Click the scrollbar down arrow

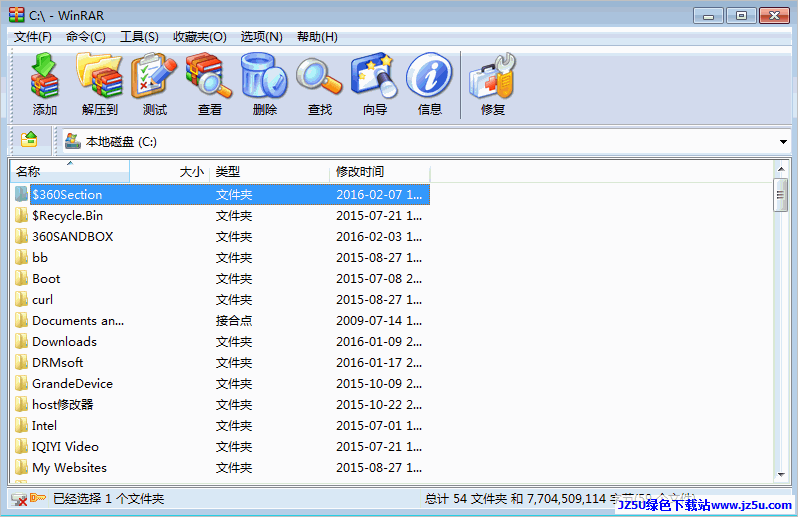[781, 475]
